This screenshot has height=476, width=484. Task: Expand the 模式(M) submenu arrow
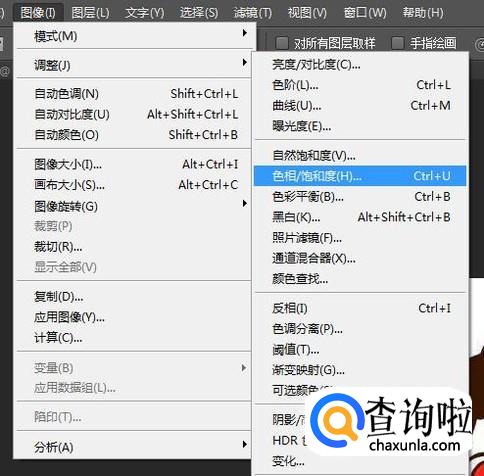pyautogui.click(x=245, y=33)
